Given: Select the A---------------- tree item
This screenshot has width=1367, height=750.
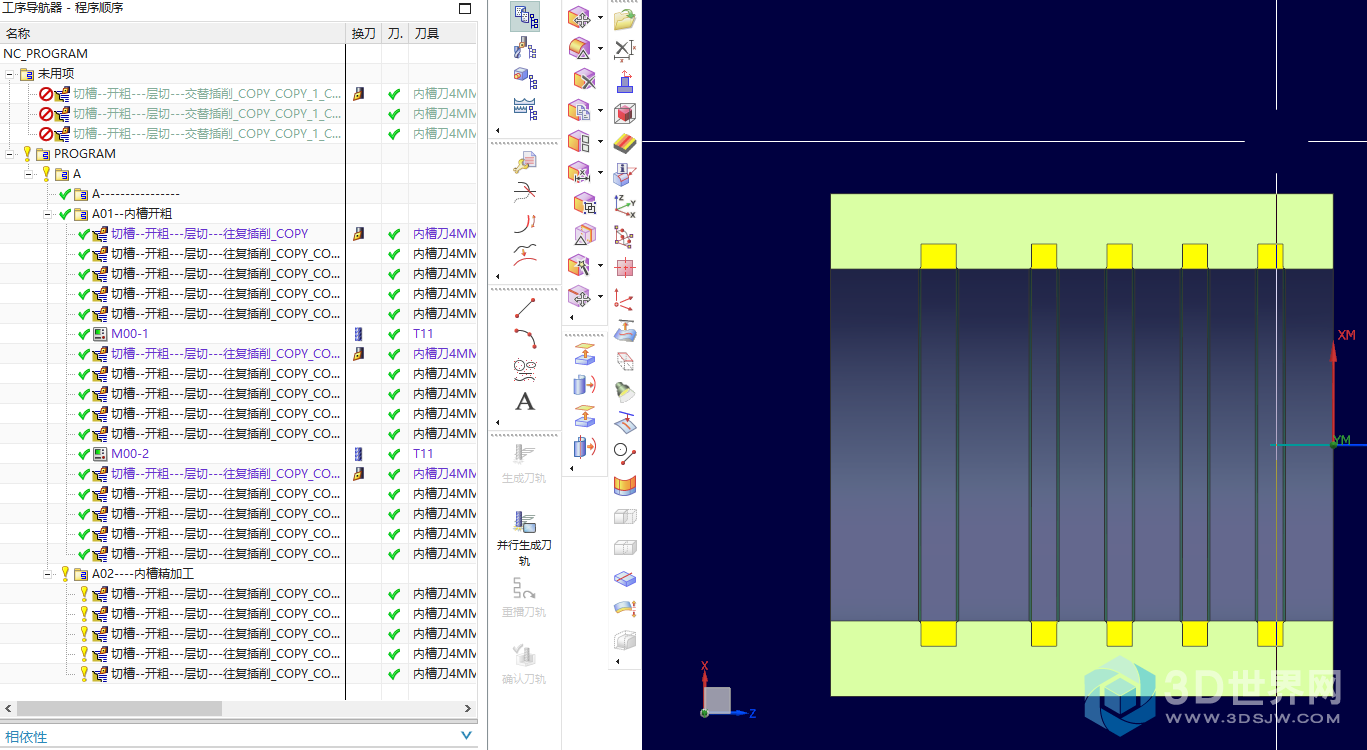Looking at the screenshot, I should tap(136, 194).
